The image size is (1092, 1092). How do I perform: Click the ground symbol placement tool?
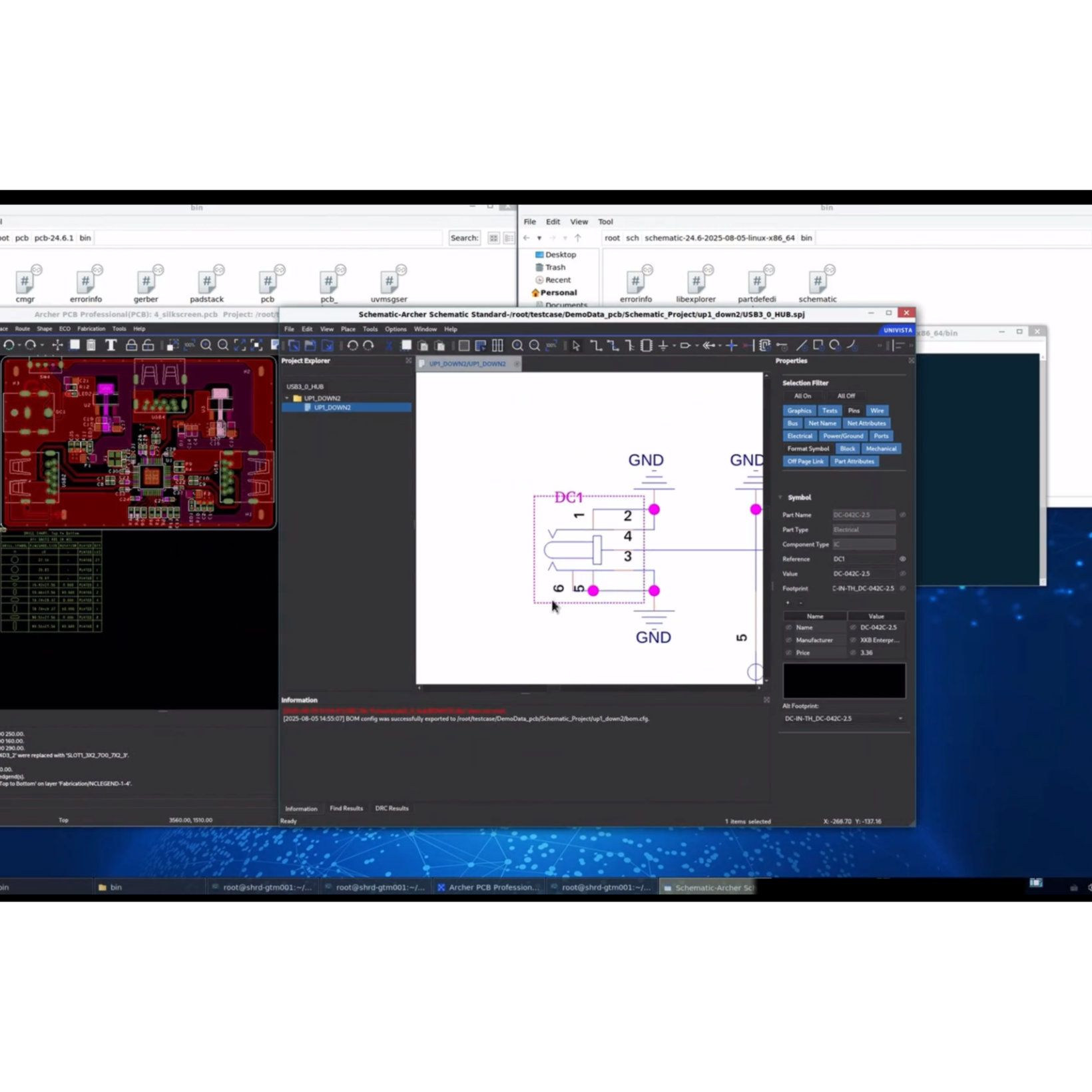[663, 346]
